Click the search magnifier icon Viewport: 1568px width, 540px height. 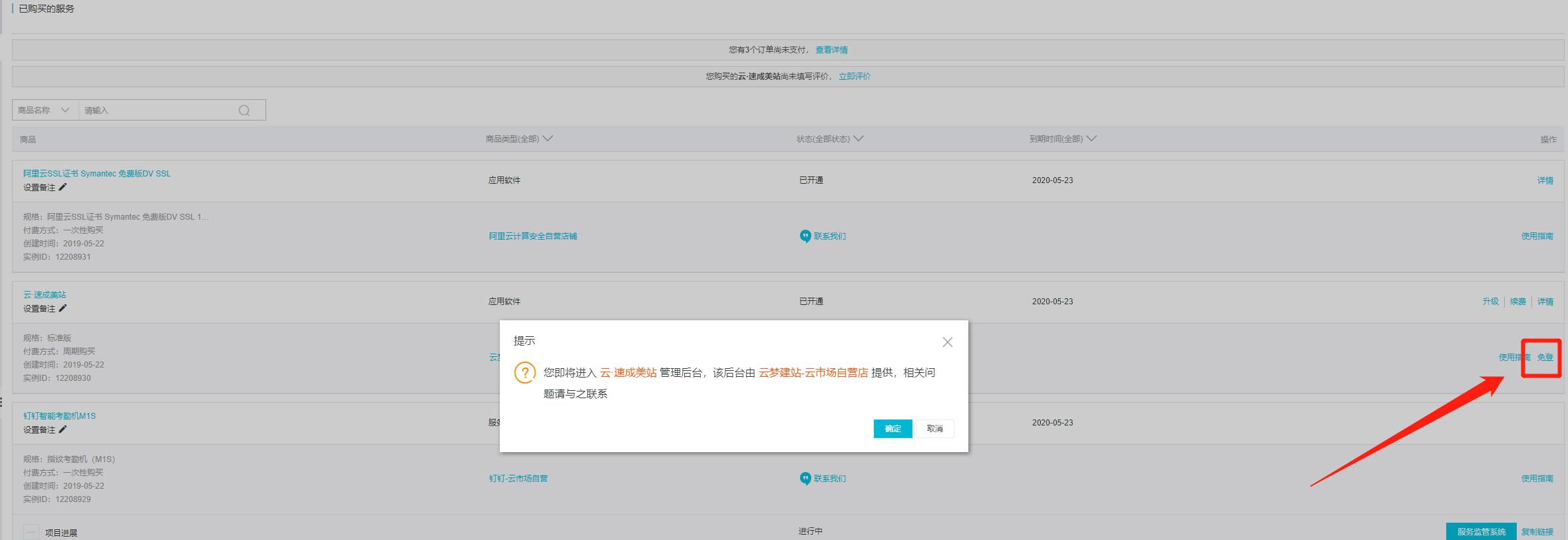click(x=244, y=111)
